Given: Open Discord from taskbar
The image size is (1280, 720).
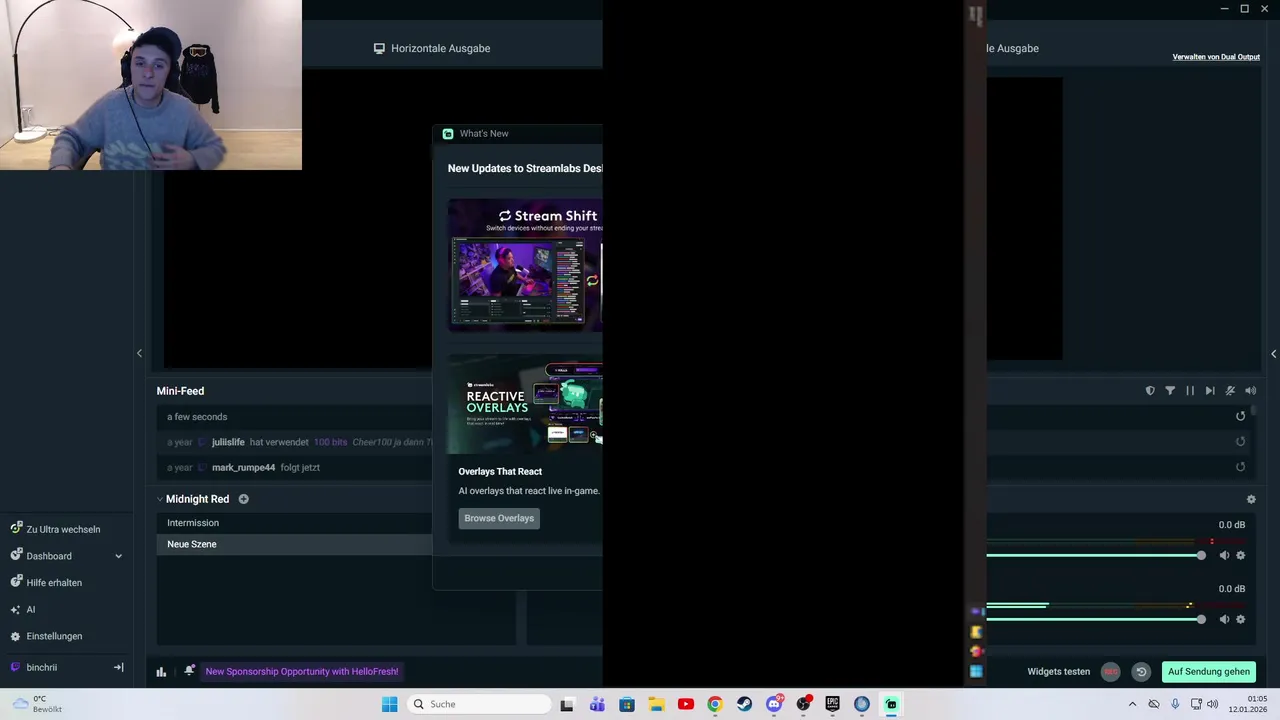Looking at the screenshot, I should click(x=774, y=704).
